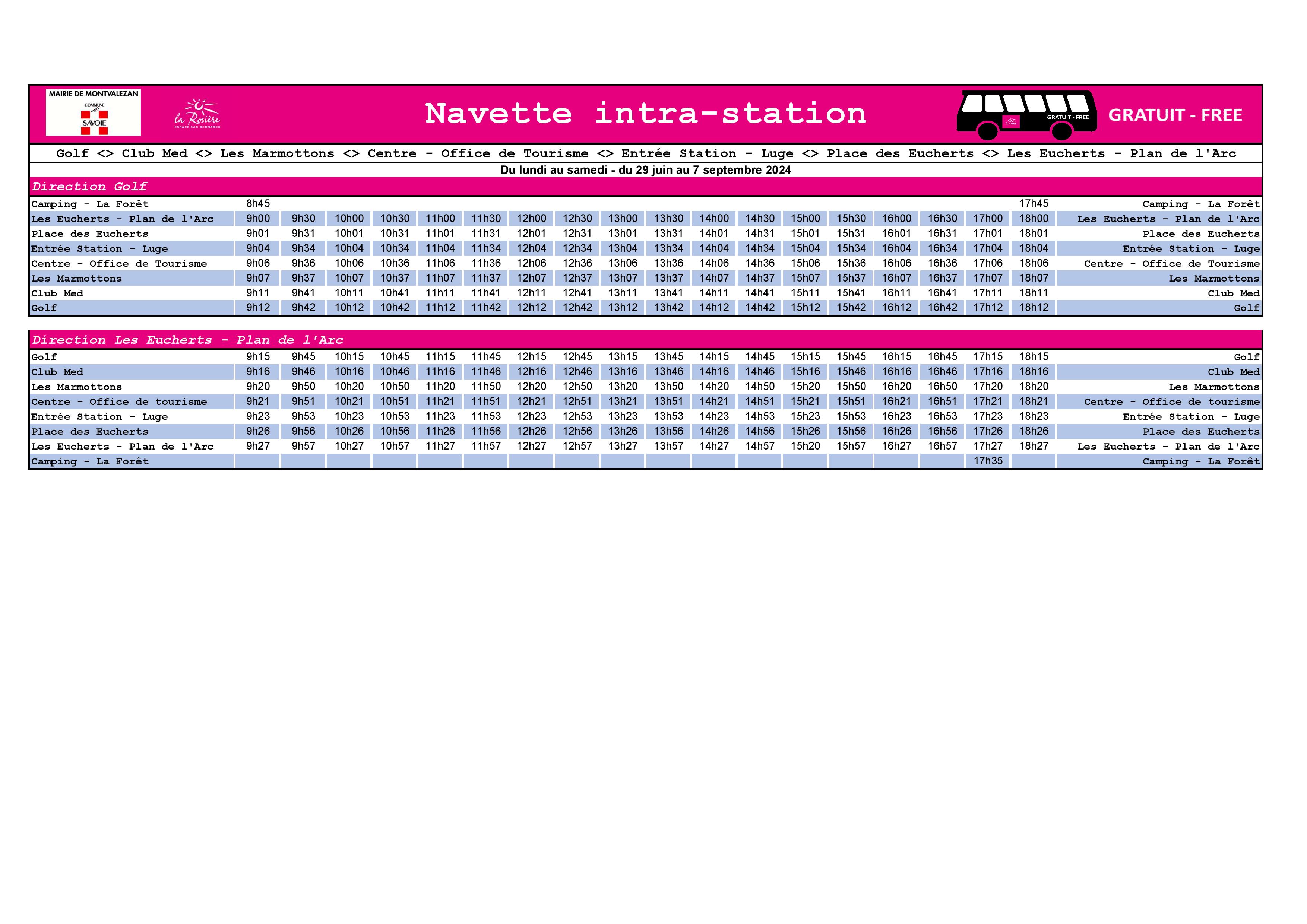The image size is (1307, 924).
Task: Click the 9h56 Place des Eucherts time
Action: (x=303, y=431)
